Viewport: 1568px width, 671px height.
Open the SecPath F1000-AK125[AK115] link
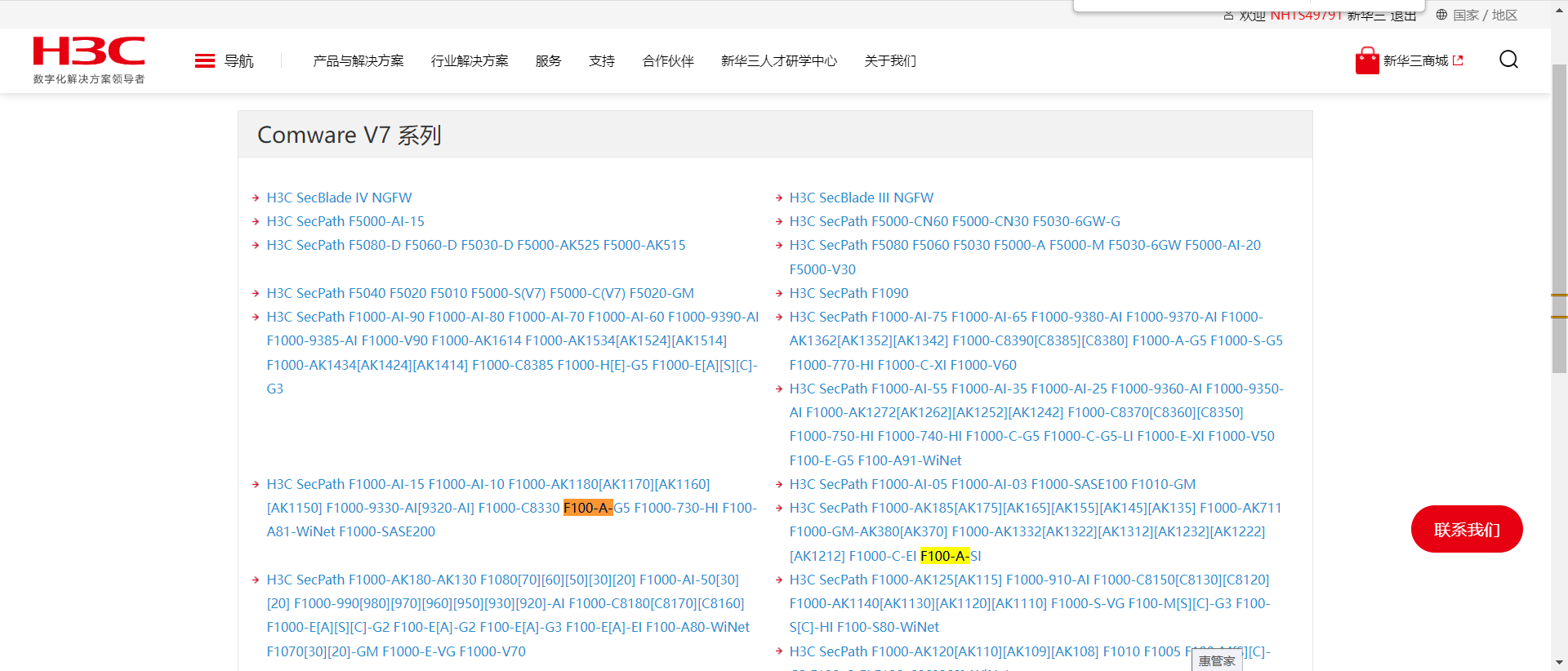tap(1030, 603)
